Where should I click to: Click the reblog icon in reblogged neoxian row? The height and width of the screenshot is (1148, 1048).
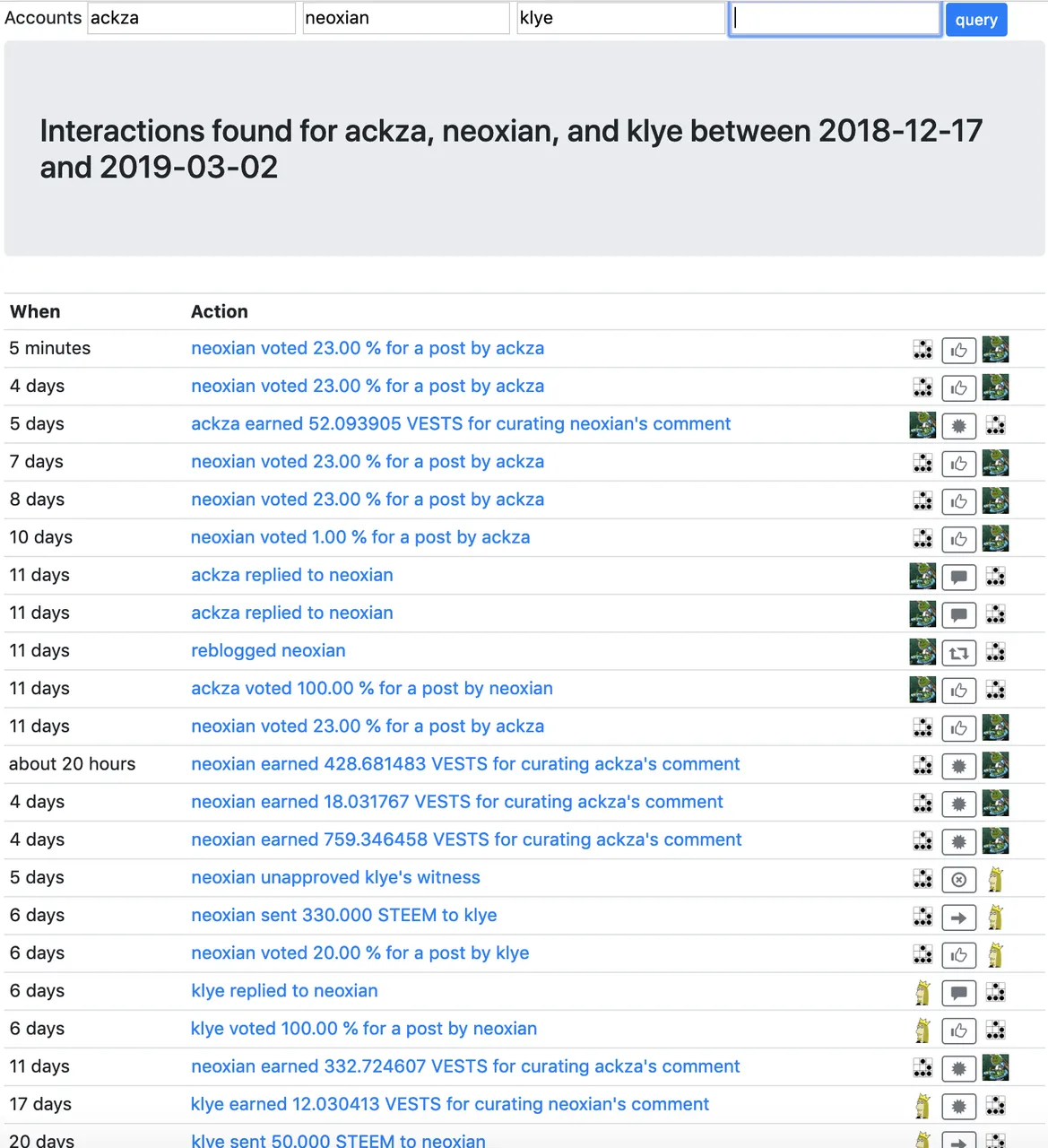point(958,652)
